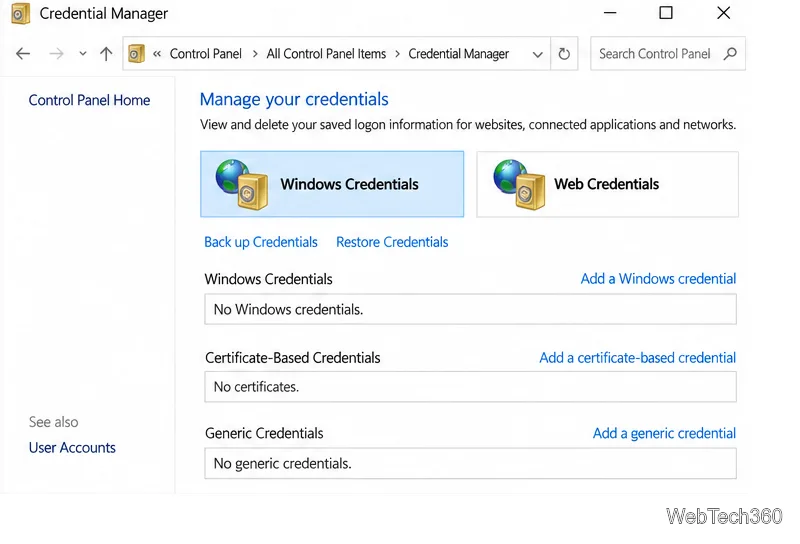The width and height of the screenshot is (800, 544).
Task: Click the Web Credentials globe vault icon
Action: pyautogui.click(x=519, y=184)
